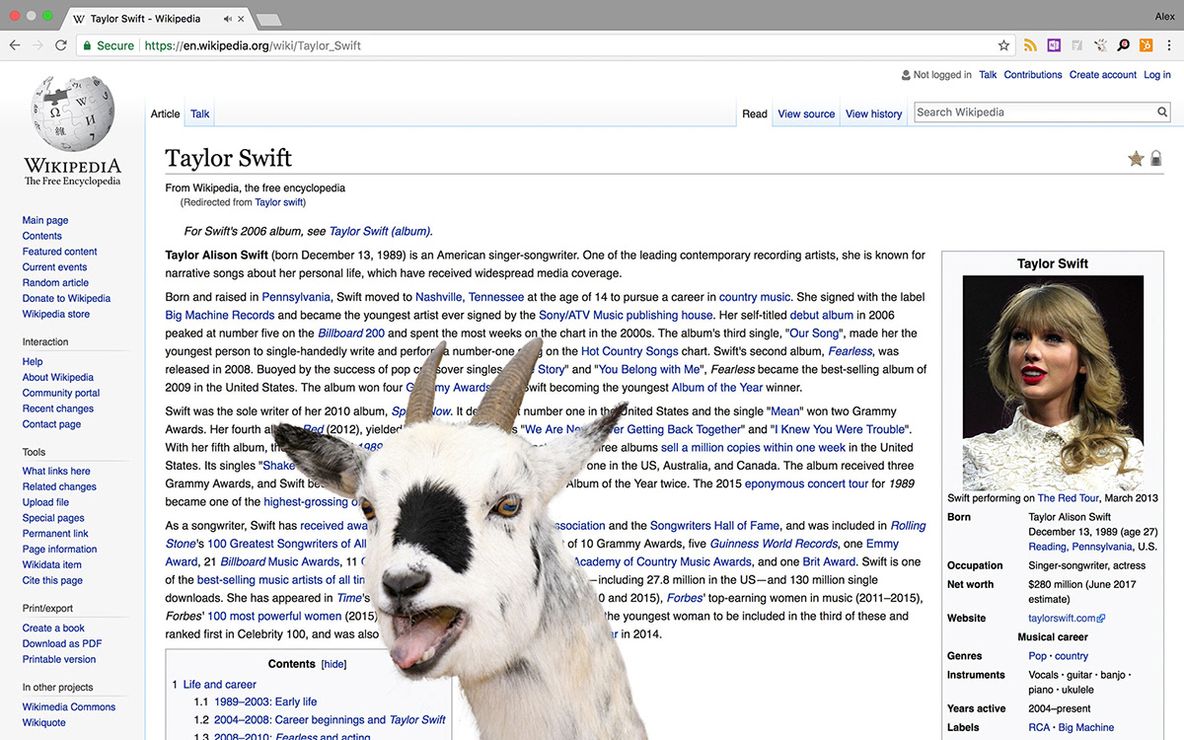Click the orange HubSpot extension icon

coord(1146,45)
